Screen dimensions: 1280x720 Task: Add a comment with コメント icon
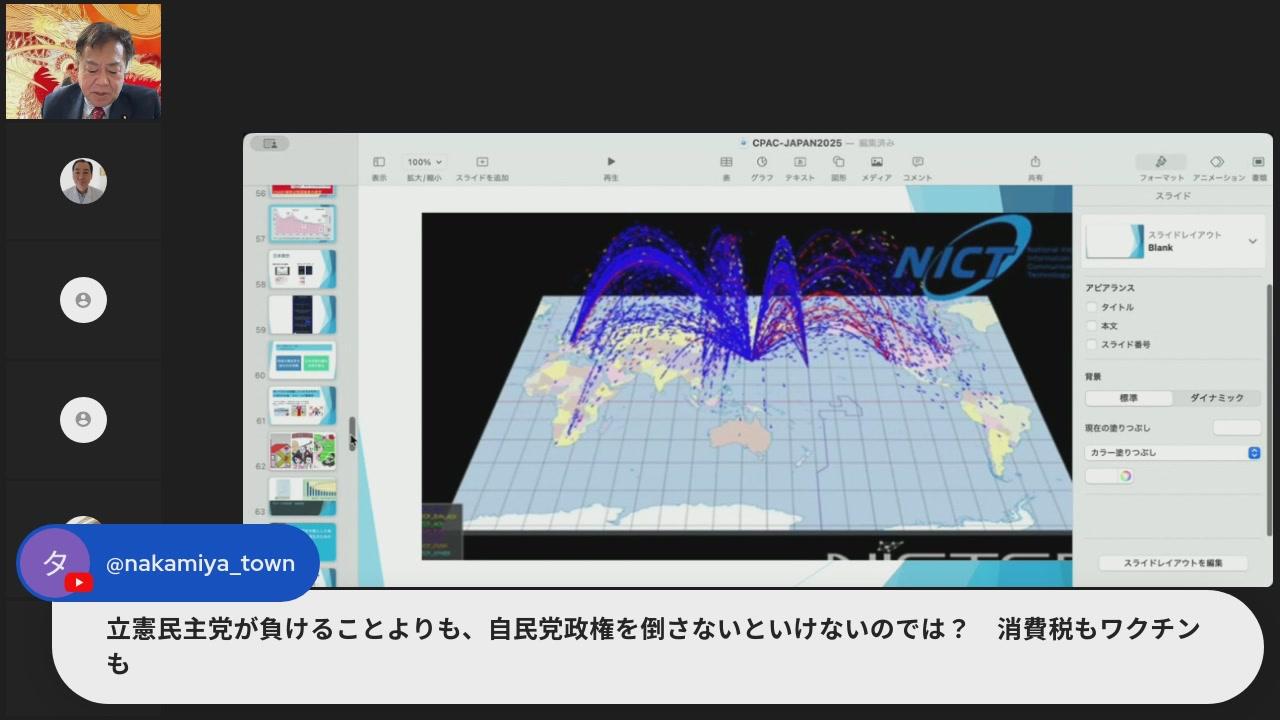click(x=917, y=162)
